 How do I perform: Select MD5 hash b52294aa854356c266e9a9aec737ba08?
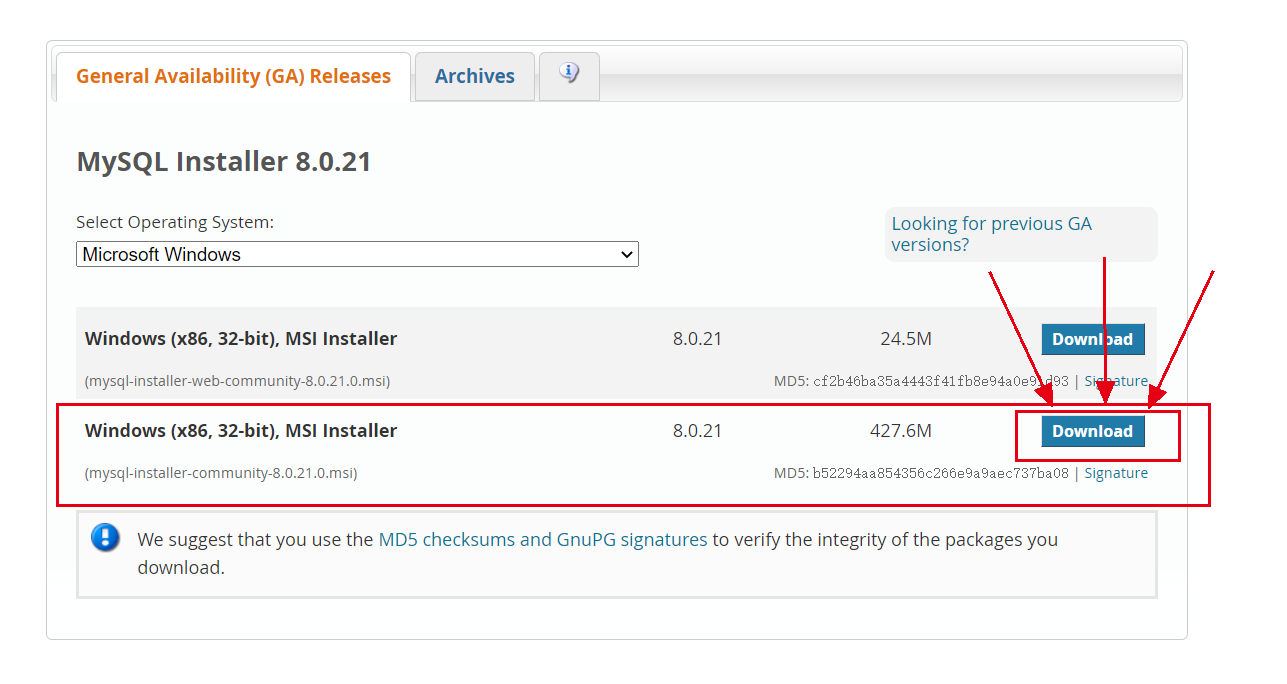pyautogui.click(x=940, y=473)
